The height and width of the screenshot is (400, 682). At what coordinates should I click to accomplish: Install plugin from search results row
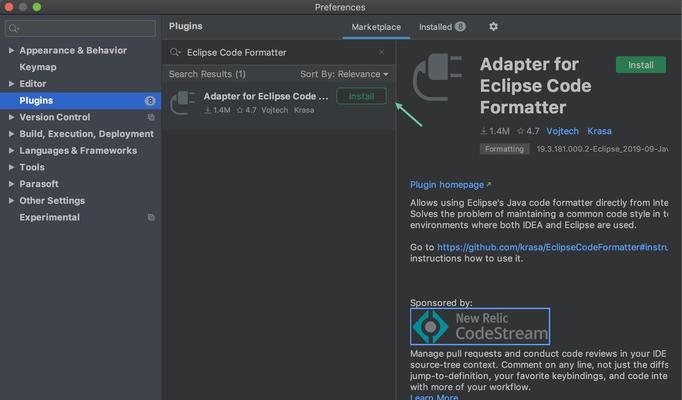click(361, 96)
